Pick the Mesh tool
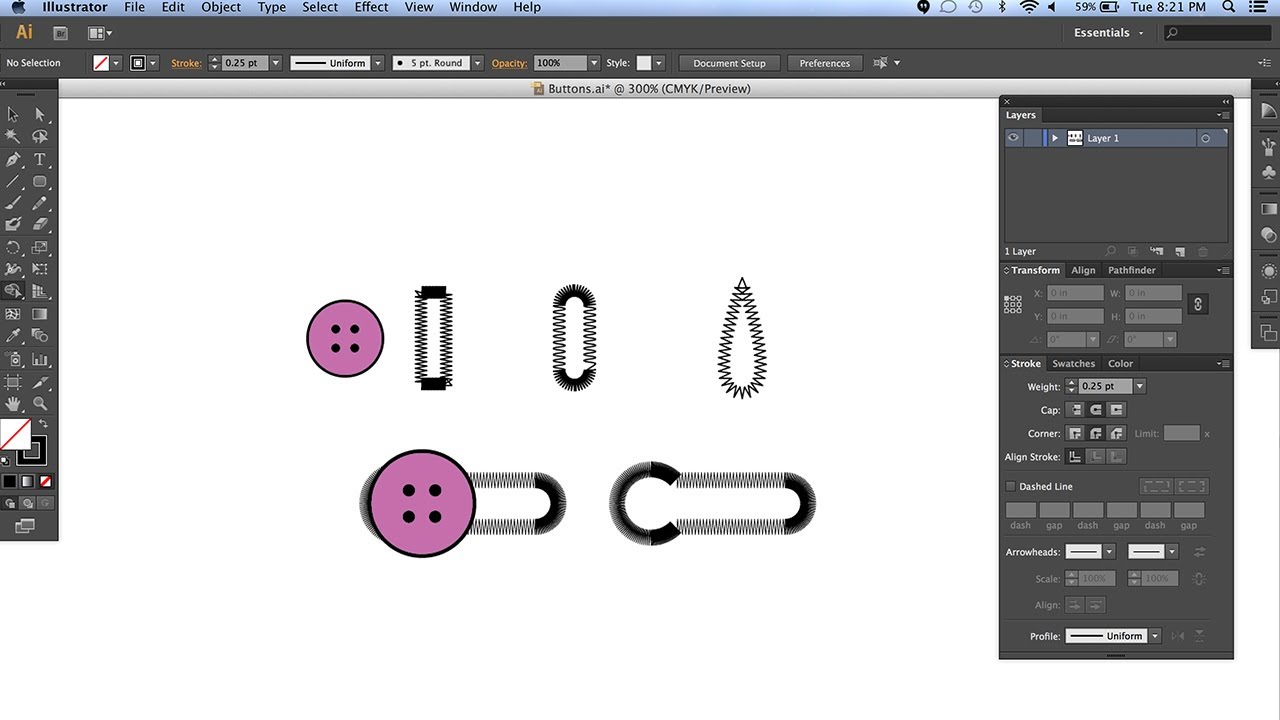The width and height of the screenshot is (1280, 720). coord(13,314)
